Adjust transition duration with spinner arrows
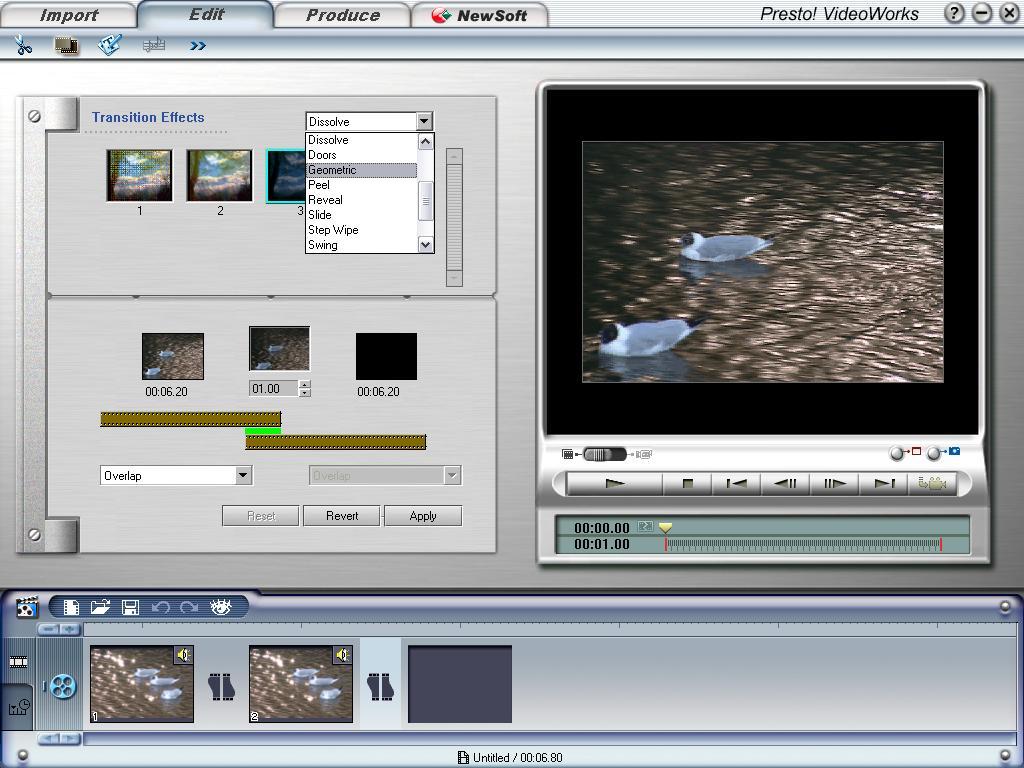Image resolution: width=1024 pixels, height=768 pixels. [x=304, y=389]
